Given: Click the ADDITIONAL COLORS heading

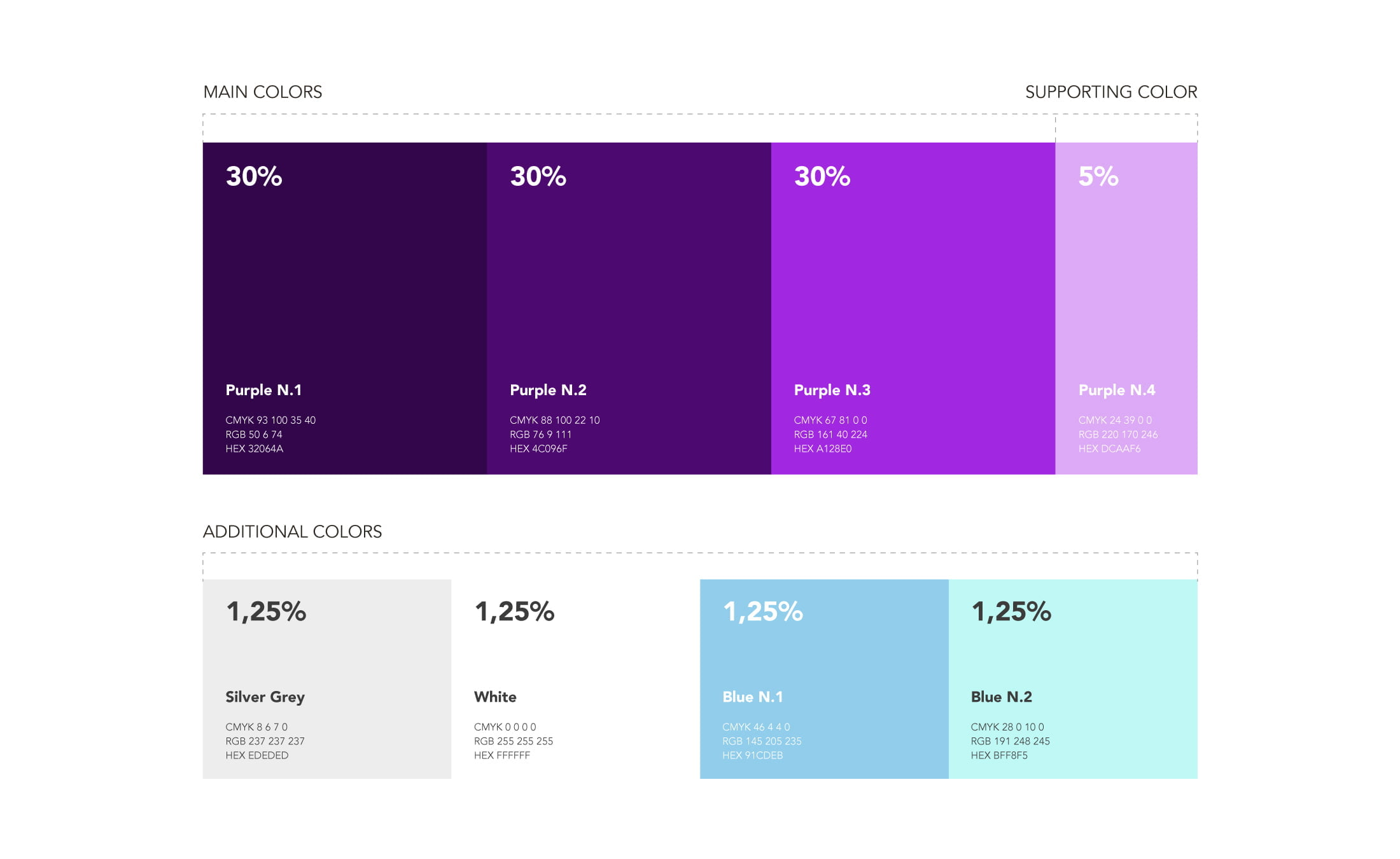Looking at the screenshot, I should tap(292, 532).
